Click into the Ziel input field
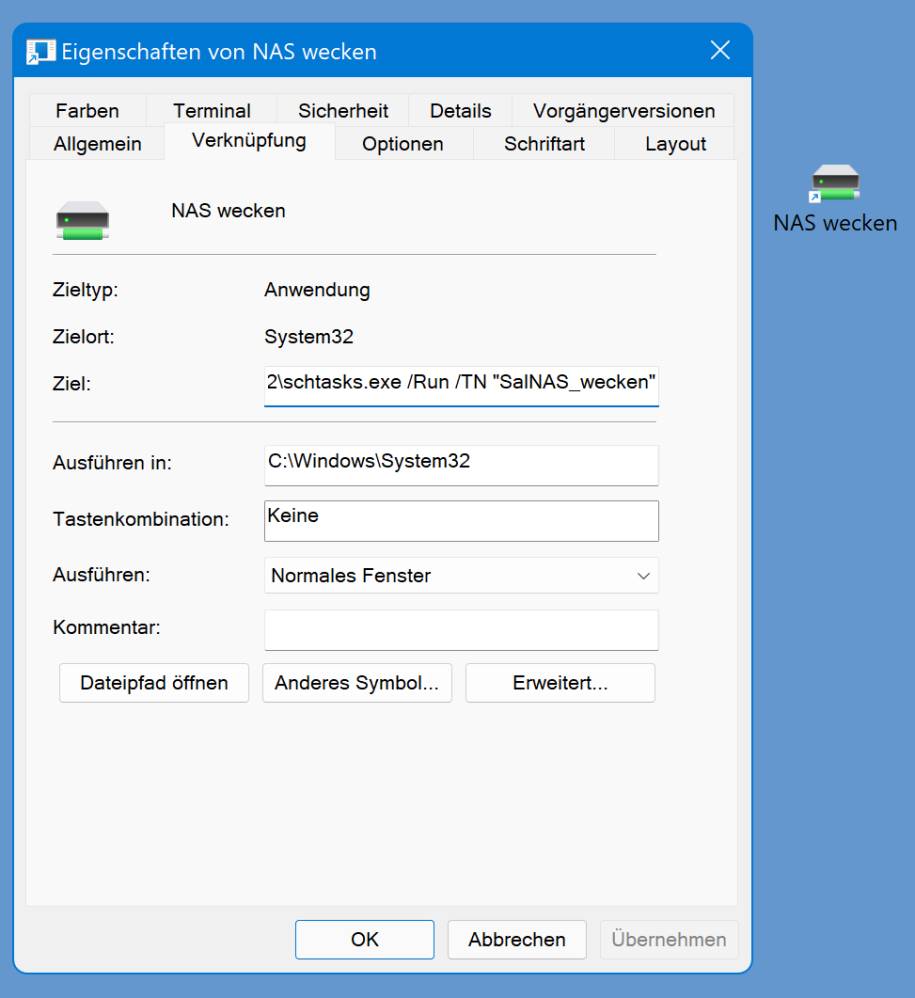 [461, 386]
